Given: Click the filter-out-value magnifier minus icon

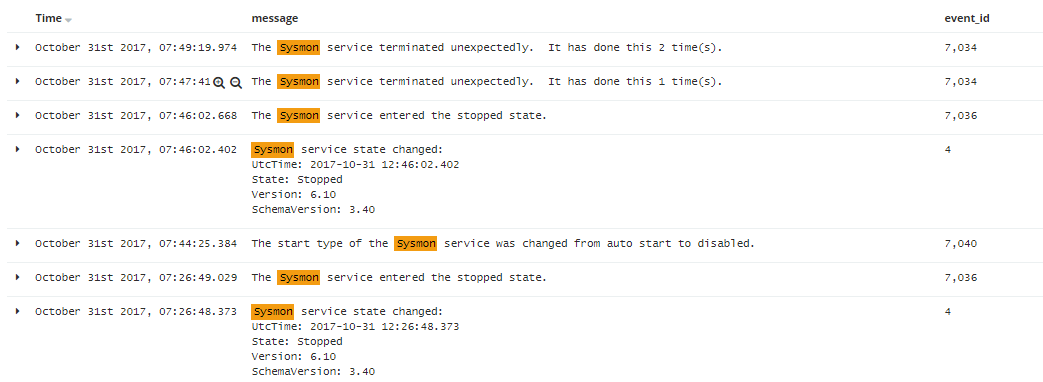Looking at the screenshot, I should tap(236, 83).
